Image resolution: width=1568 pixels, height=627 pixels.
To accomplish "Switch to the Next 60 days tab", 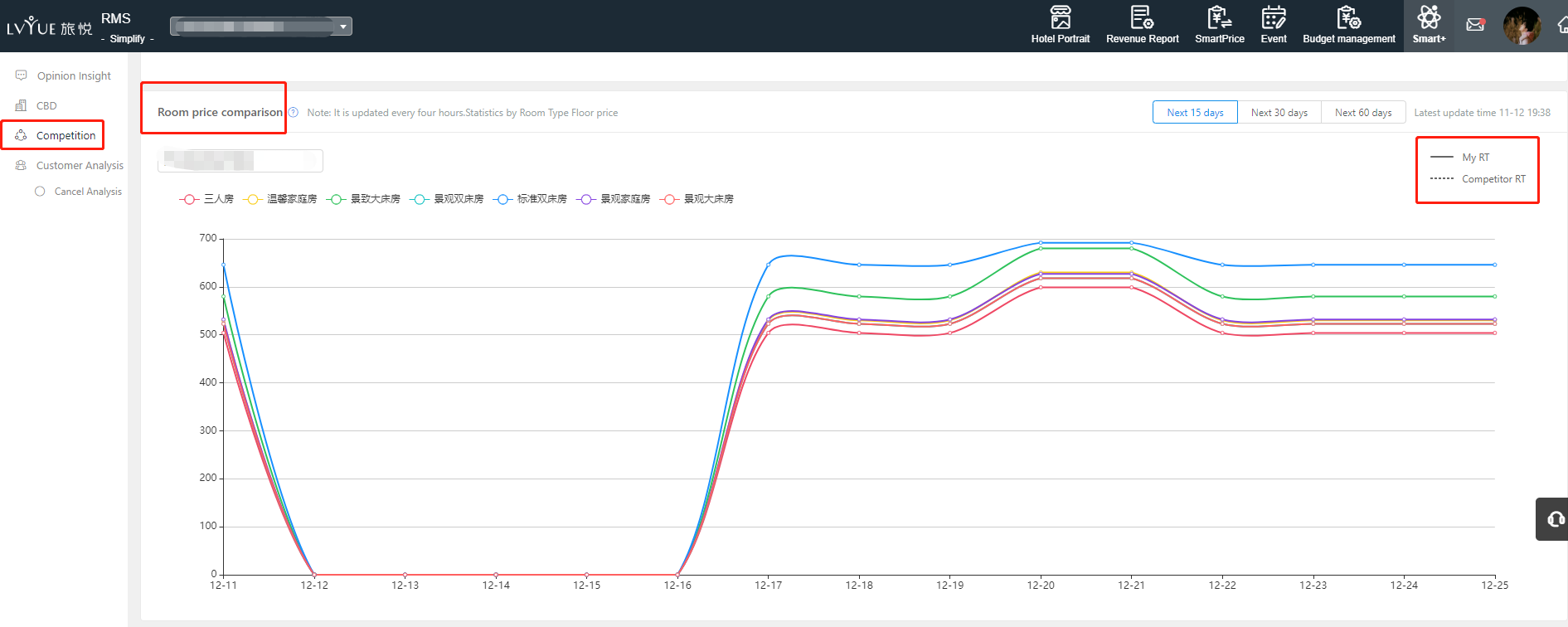I will [1363, 112].
